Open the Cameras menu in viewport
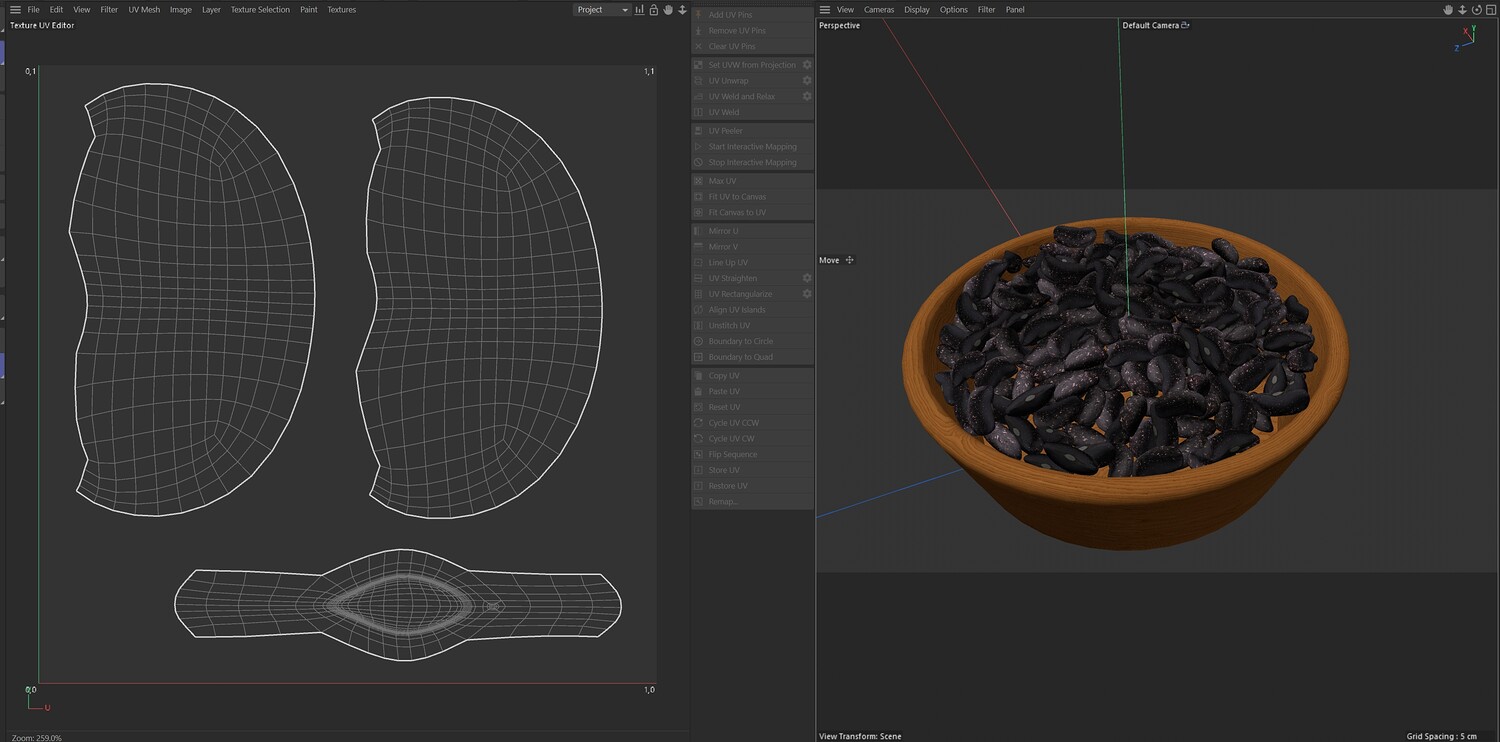 [879, 10]
